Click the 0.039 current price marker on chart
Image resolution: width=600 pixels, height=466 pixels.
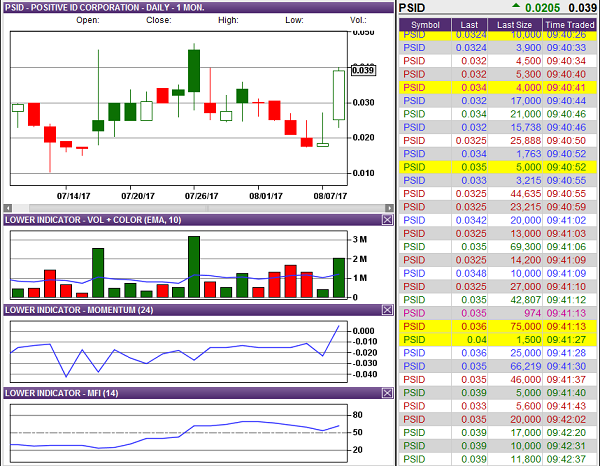[363, 70]
